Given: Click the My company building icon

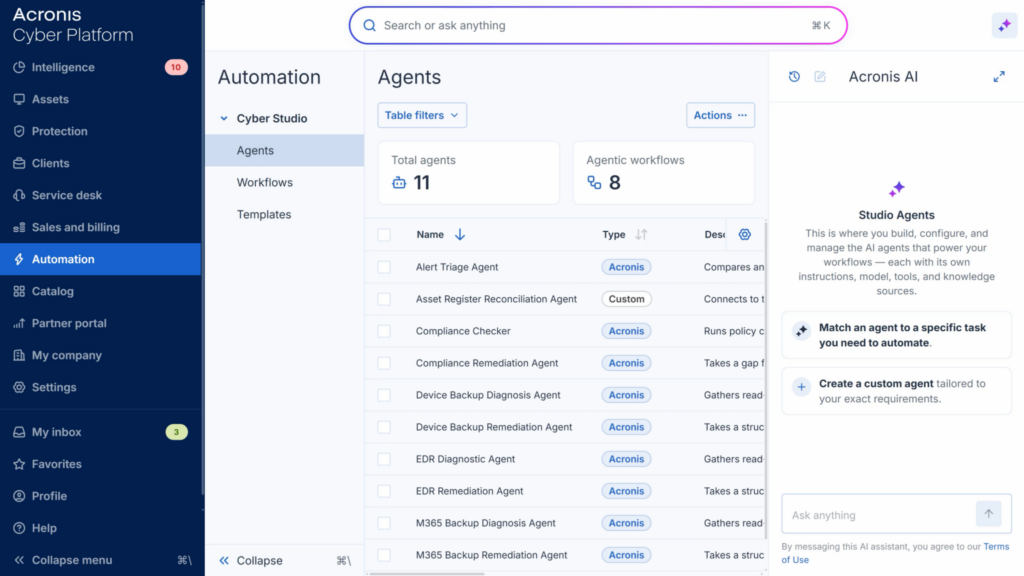Looking at the screenshot, I should [x=19, y=355].
